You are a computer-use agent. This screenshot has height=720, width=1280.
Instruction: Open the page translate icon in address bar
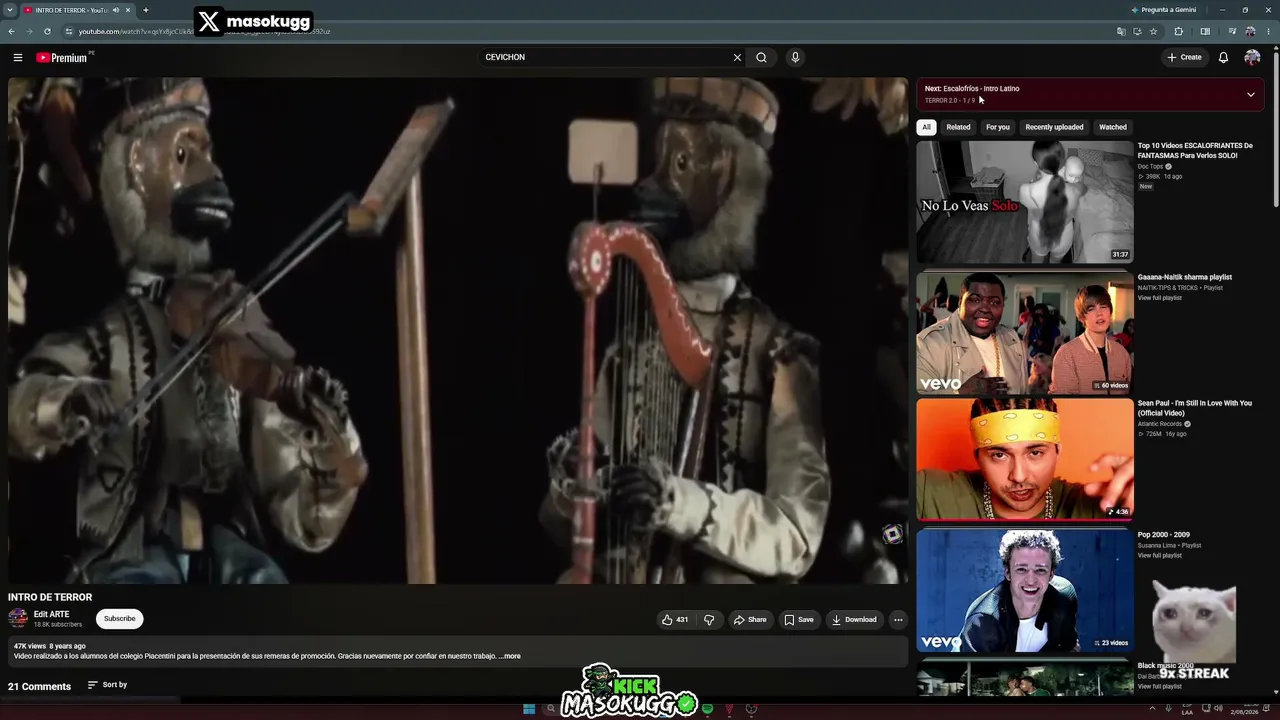tap(1121, 31)
